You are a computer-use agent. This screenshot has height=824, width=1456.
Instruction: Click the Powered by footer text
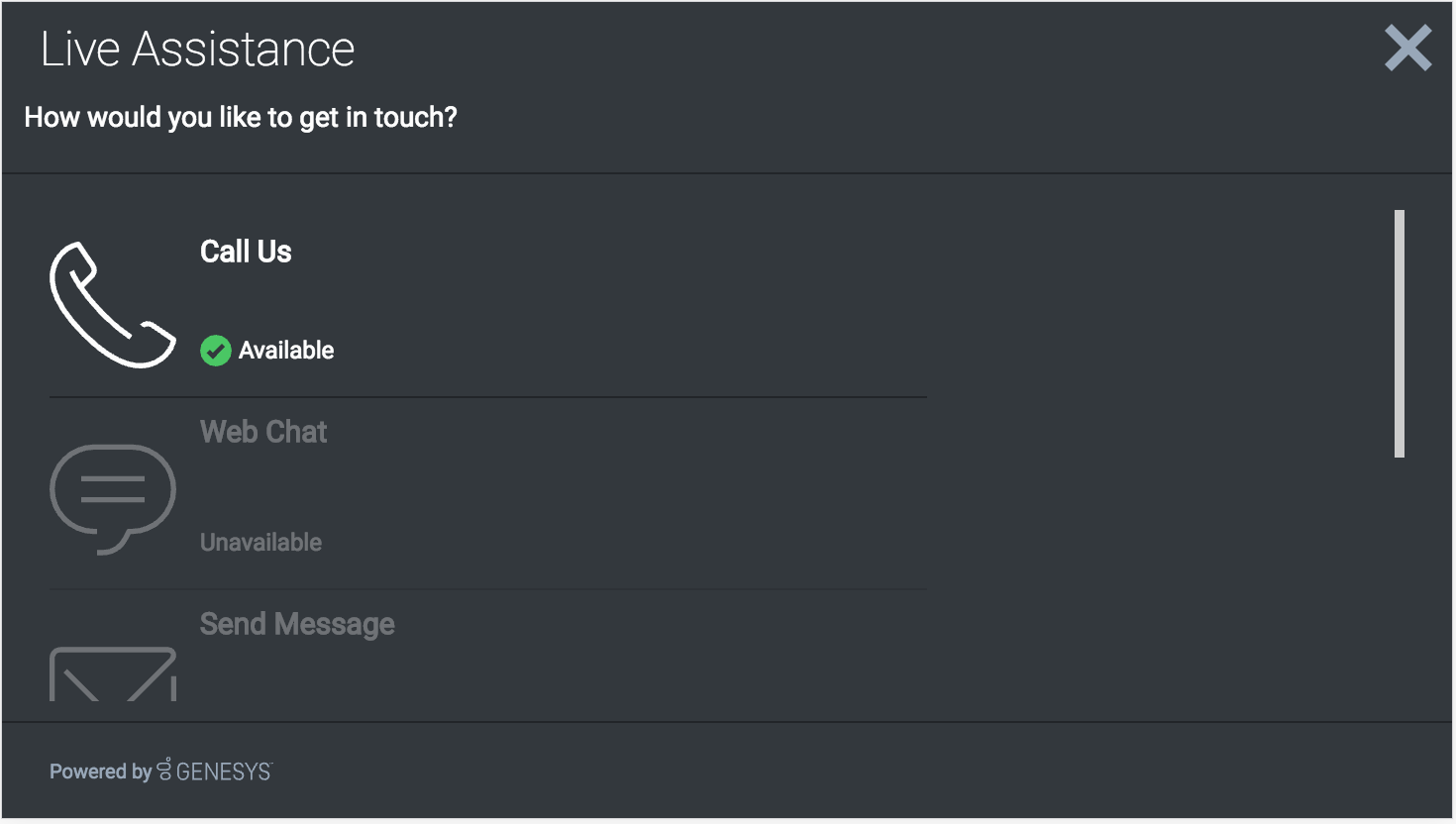[x=100, y=772]
